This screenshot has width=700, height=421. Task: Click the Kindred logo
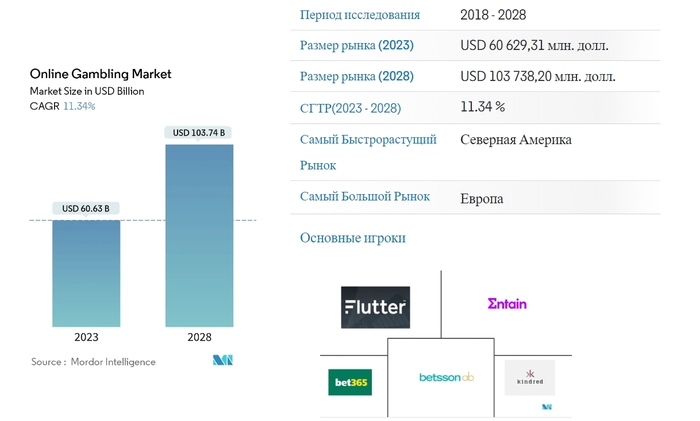(529, 377)
